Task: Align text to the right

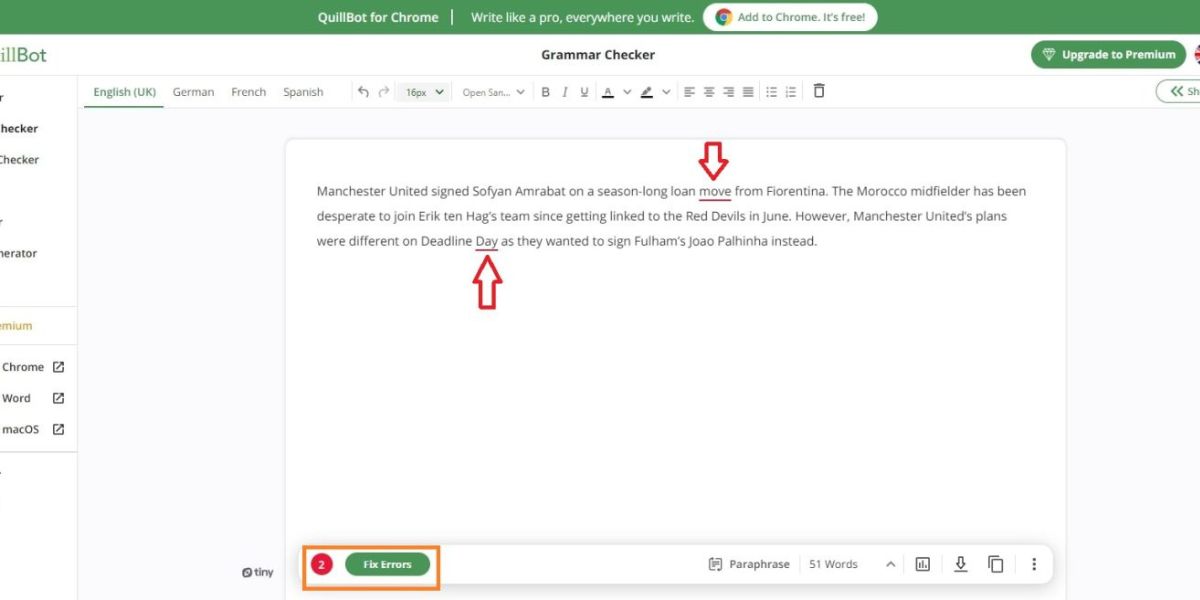Action: [729, 92]
